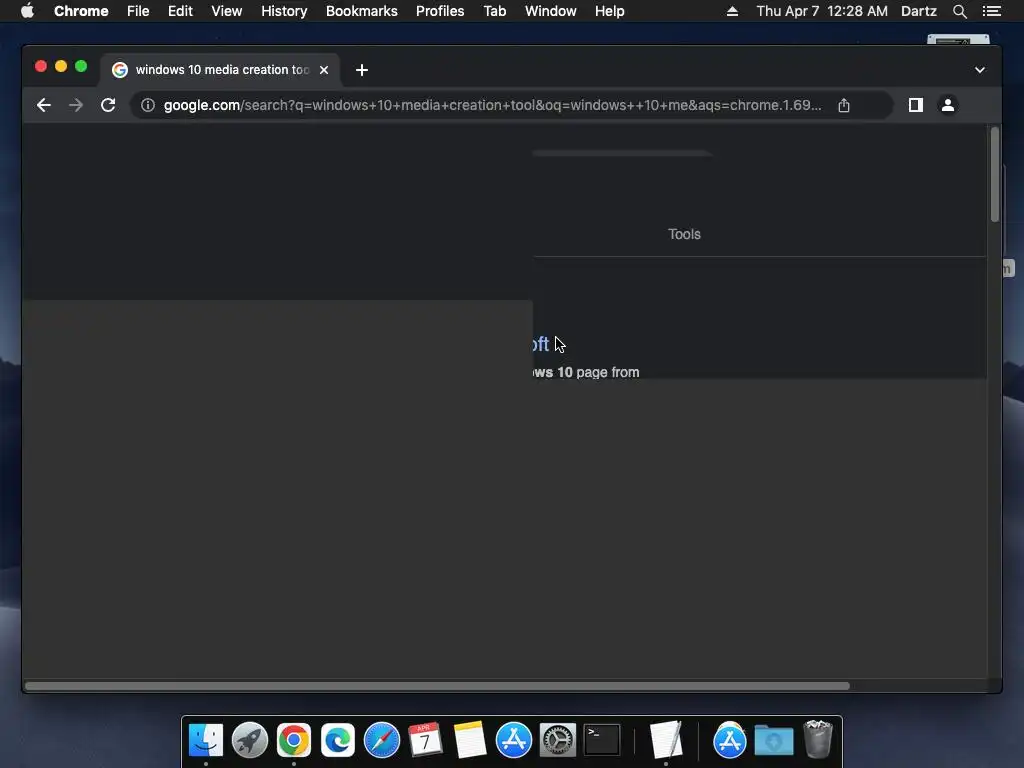Launch Safari from the Dock
Viewport: 1024px width, 768px height.
pyautogui.click(x=381, y=740)
